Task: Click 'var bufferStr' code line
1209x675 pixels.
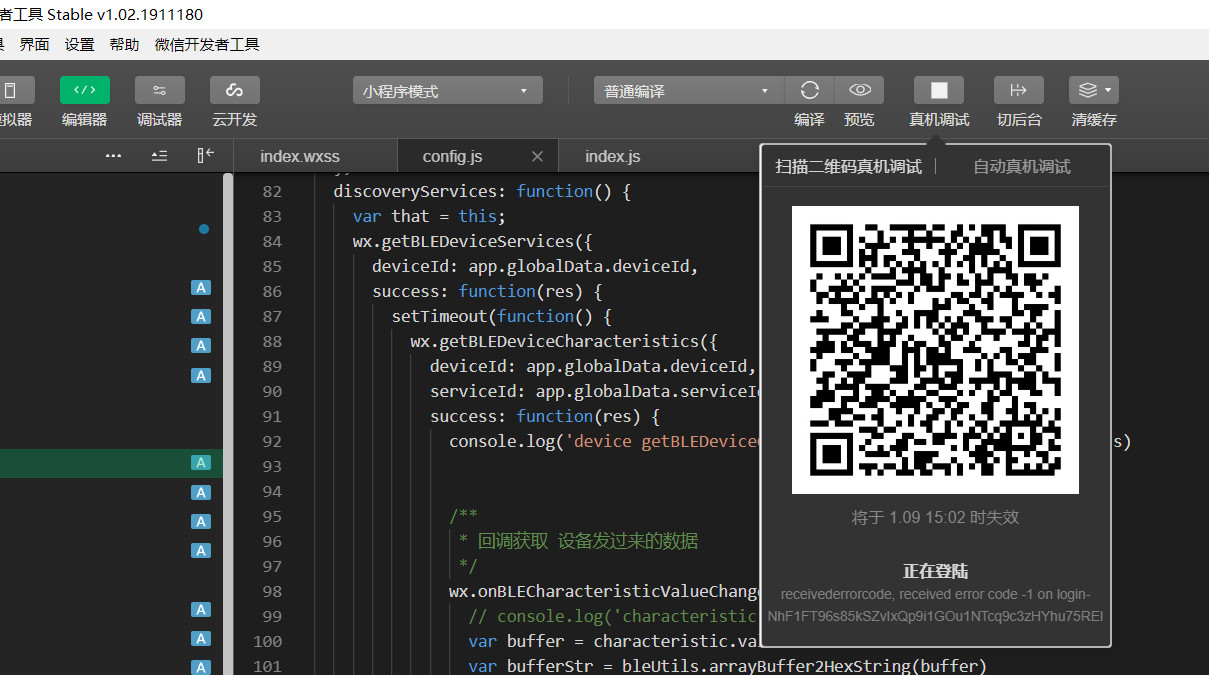Action: click(728, 666)
